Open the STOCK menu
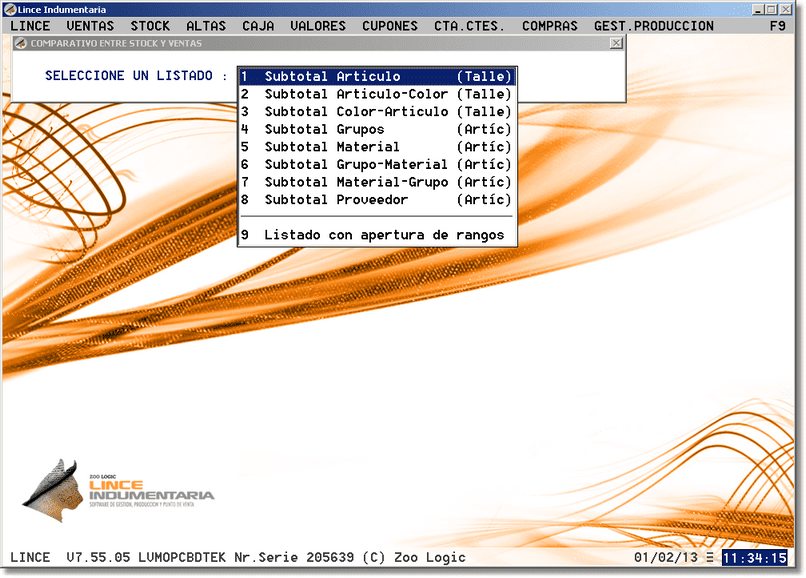The image size is (806, 578). 150,26
